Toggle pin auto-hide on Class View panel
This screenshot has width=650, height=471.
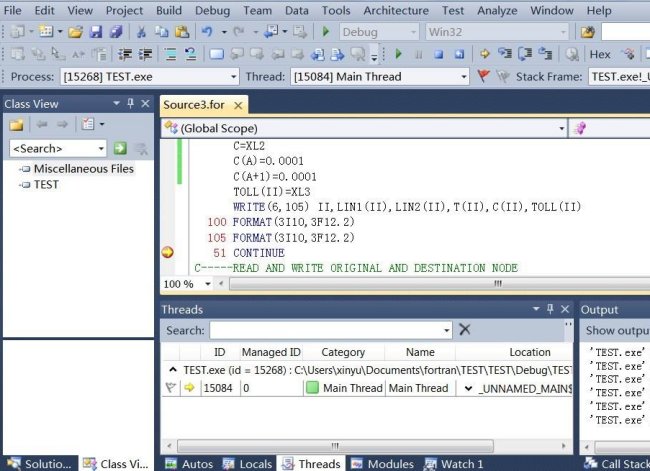(x=130, y=103)
